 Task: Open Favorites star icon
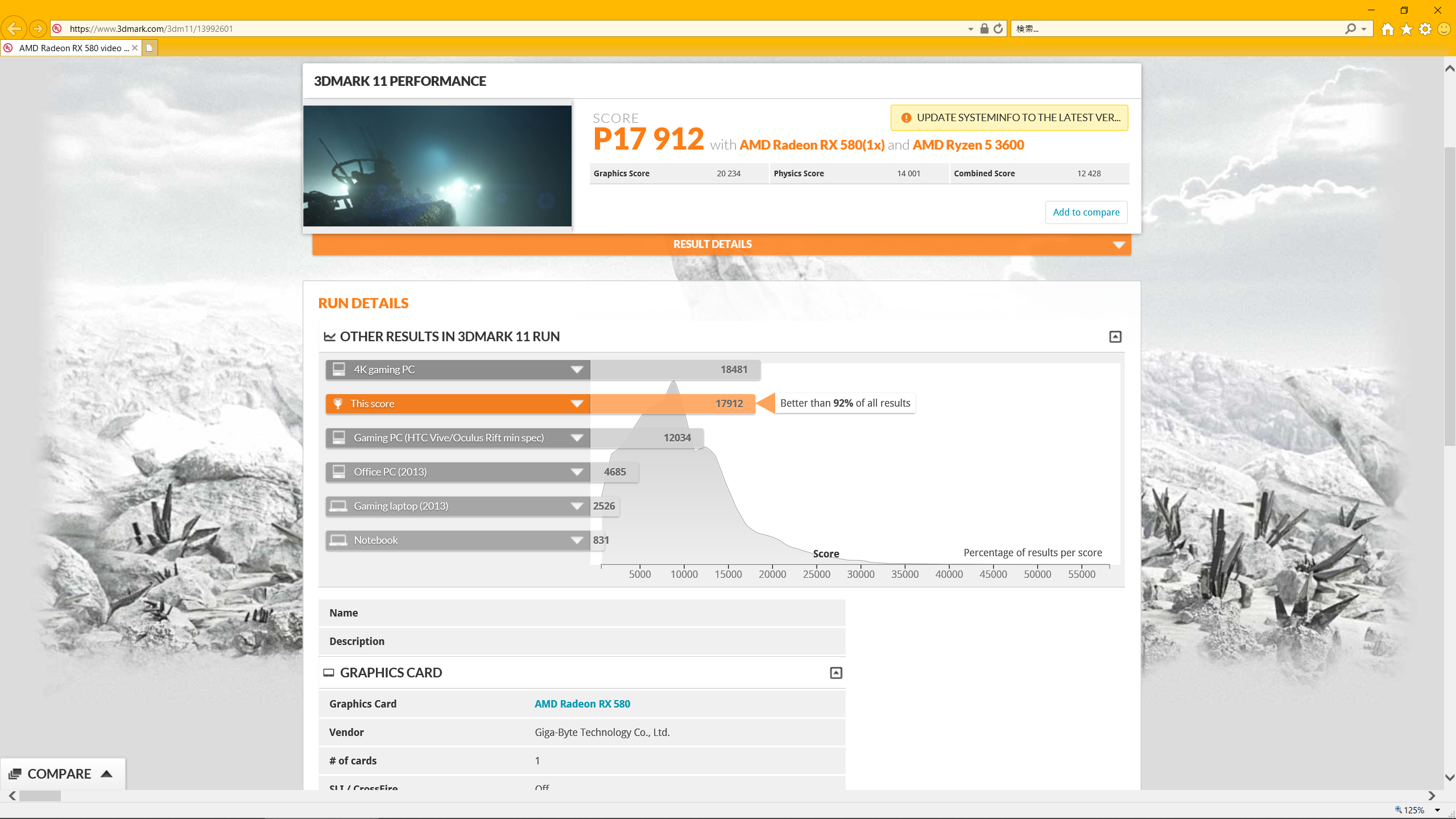(1407, 29)
